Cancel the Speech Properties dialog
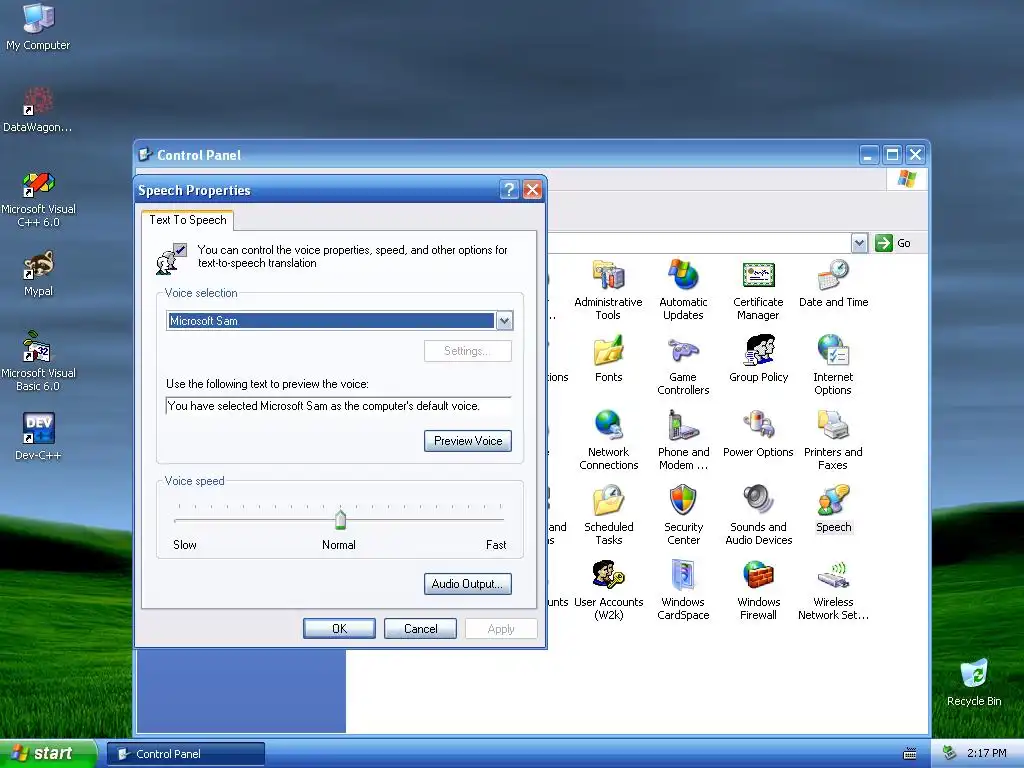 click(x=421, y=629)
